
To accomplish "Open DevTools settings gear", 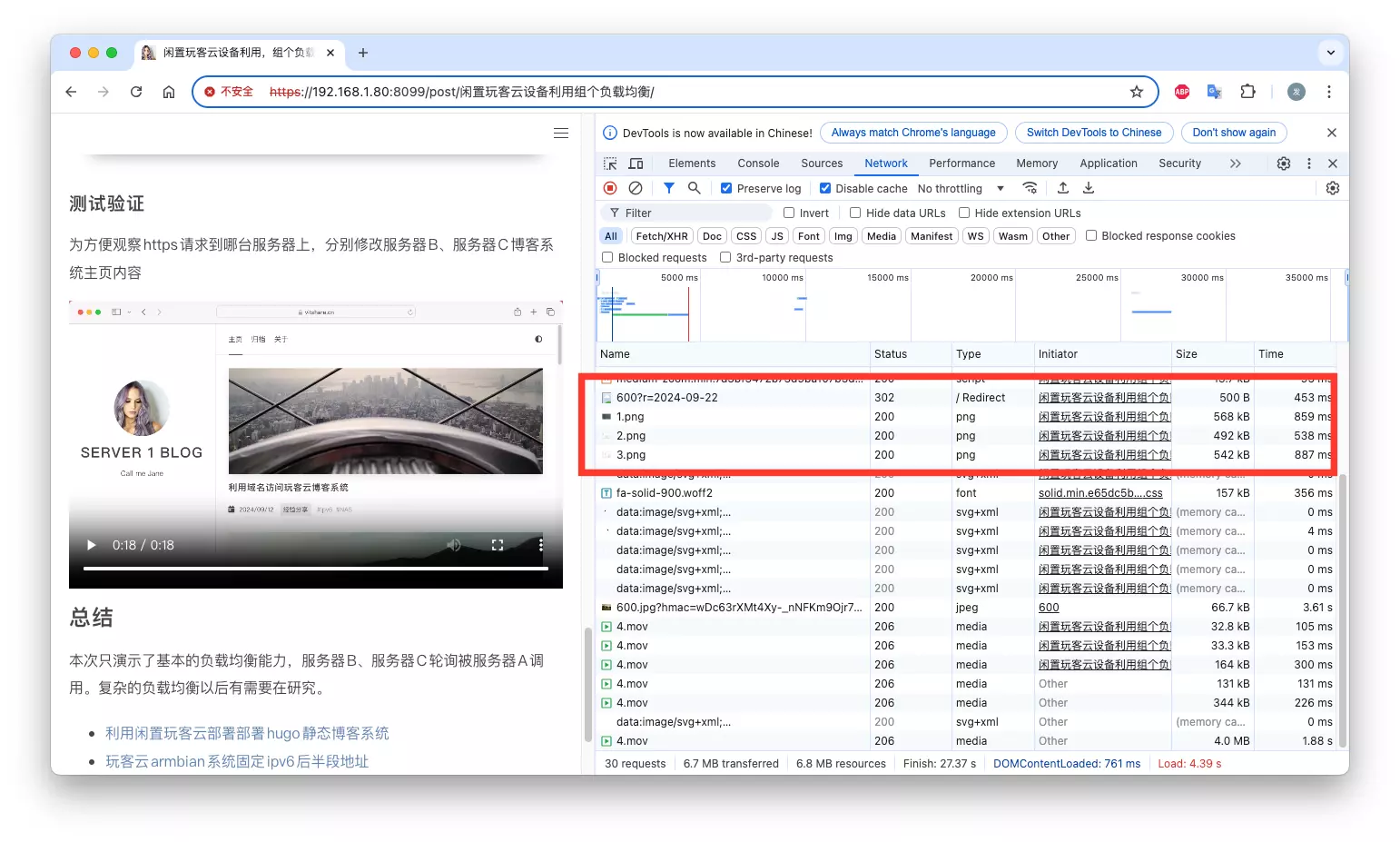I will pos(1284,163).
